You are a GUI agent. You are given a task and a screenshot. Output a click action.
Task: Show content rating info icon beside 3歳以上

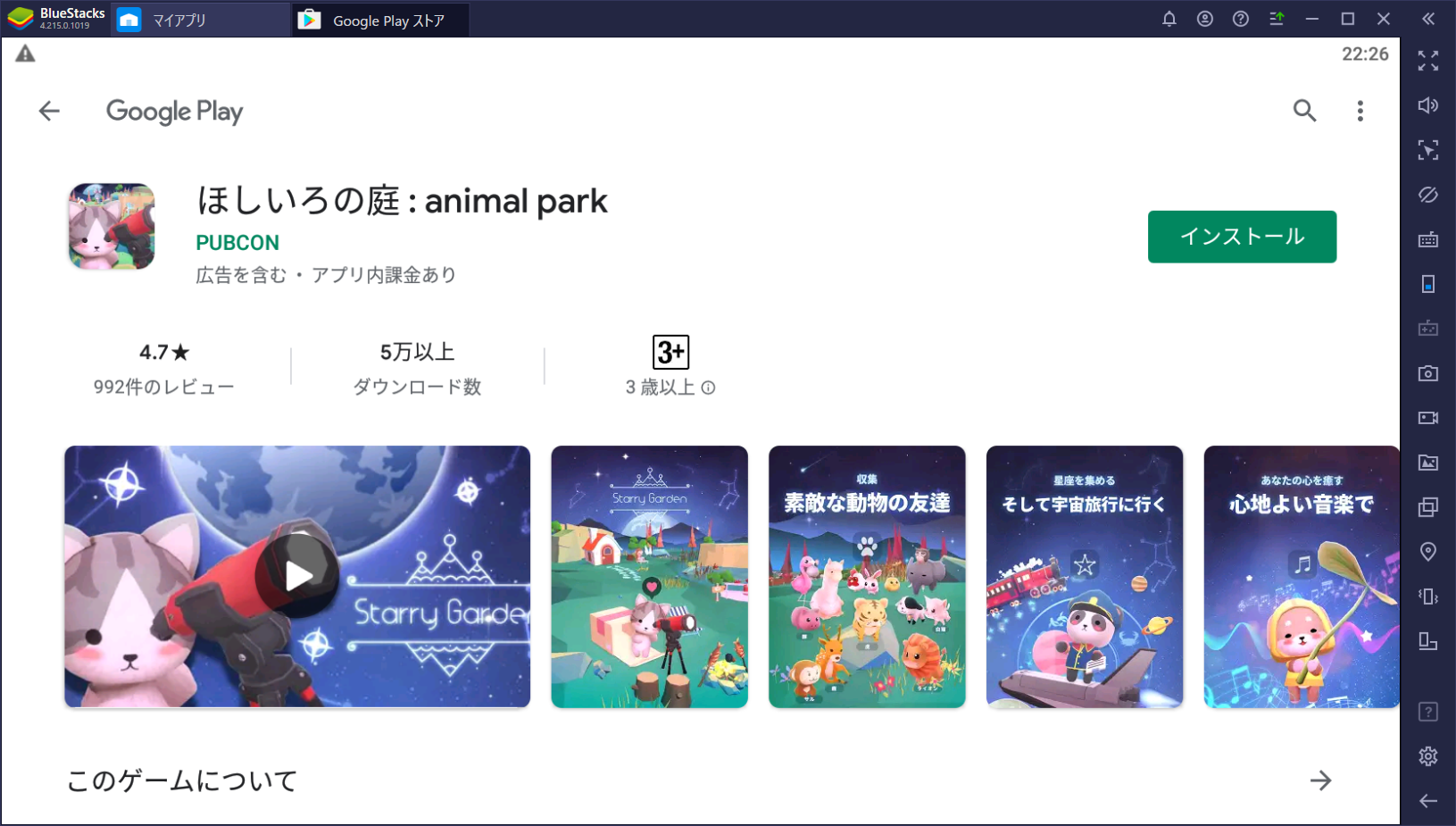708,388
